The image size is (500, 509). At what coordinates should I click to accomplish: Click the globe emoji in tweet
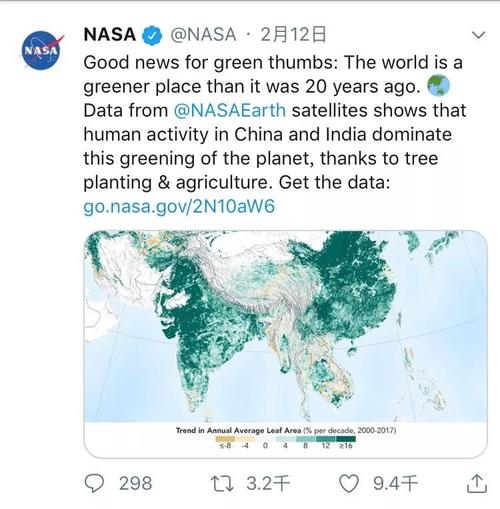click(438, 86)
